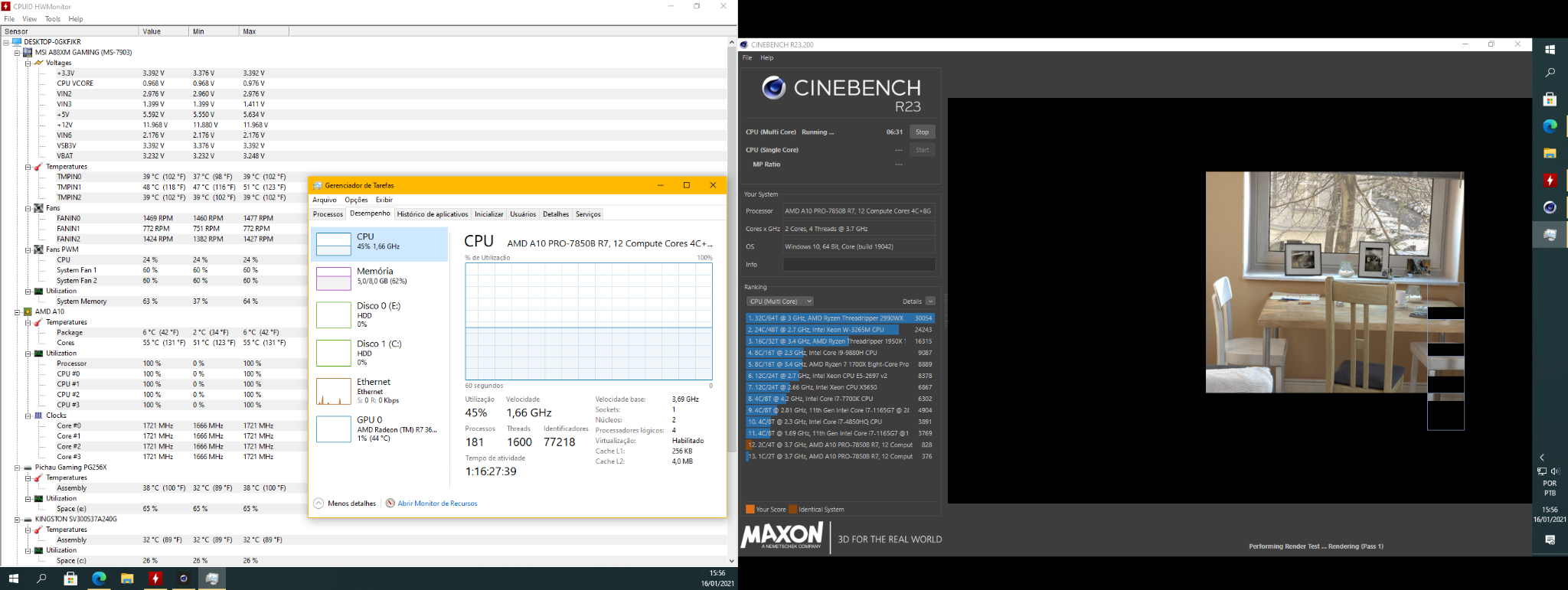This screenshot has height=590, width=1568.
Task: Open Microsoft Edge on the bottom taskbar
Action: (x=99, y=579)
